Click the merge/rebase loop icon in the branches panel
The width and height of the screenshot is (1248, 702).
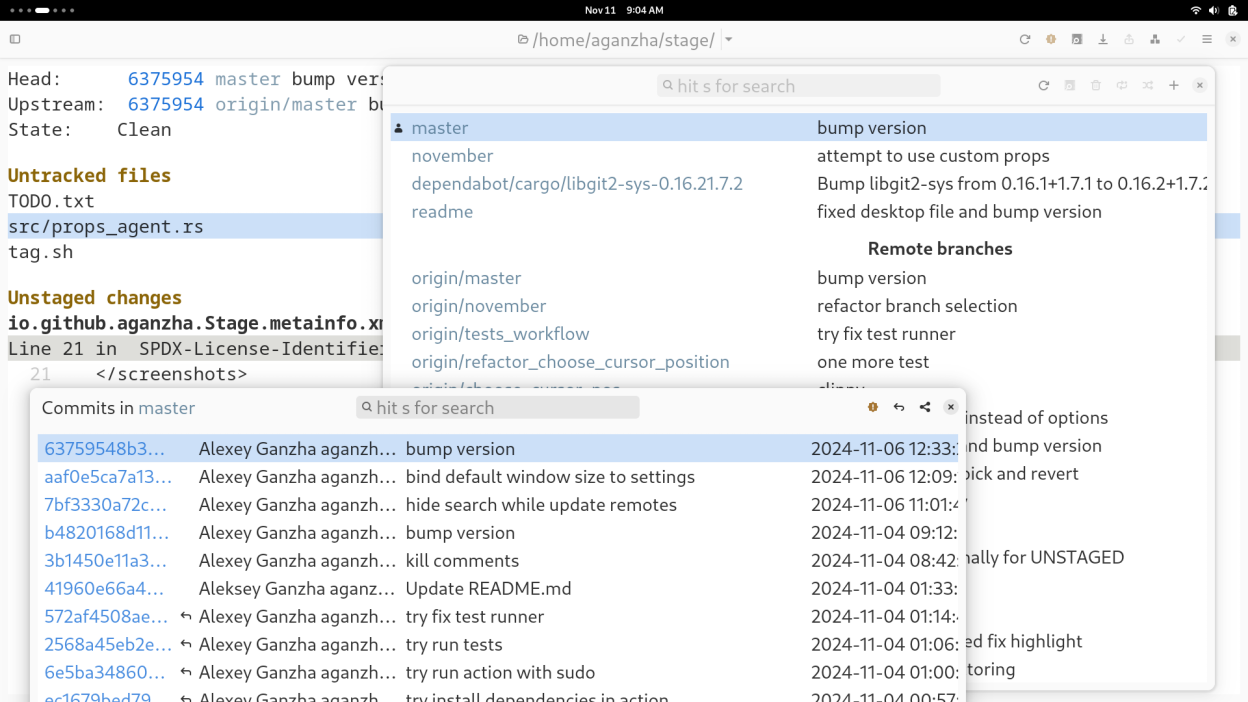[x=1122, y=86]
